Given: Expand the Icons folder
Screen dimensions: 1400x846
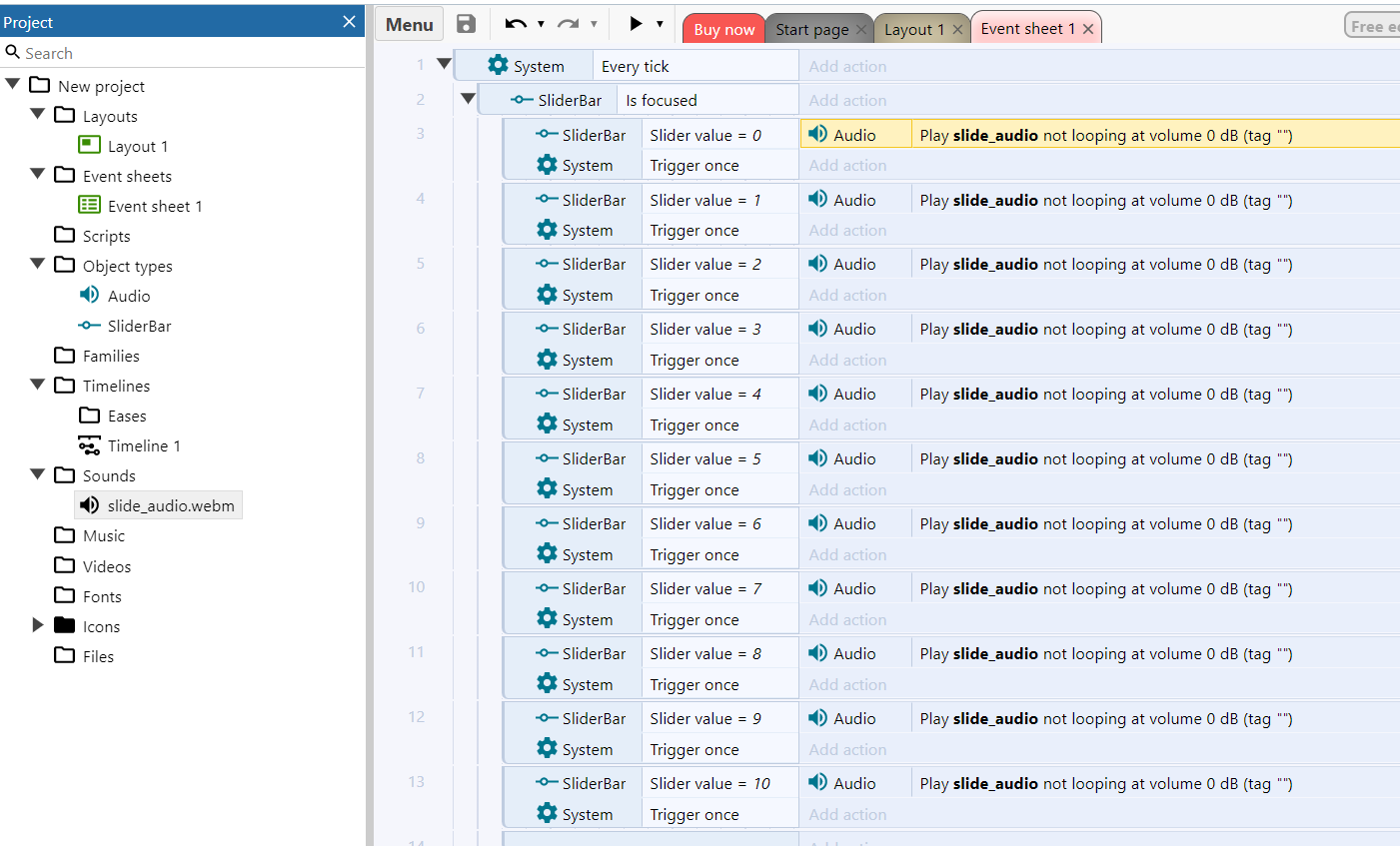Looking at the screenshot, I should 38,625.
